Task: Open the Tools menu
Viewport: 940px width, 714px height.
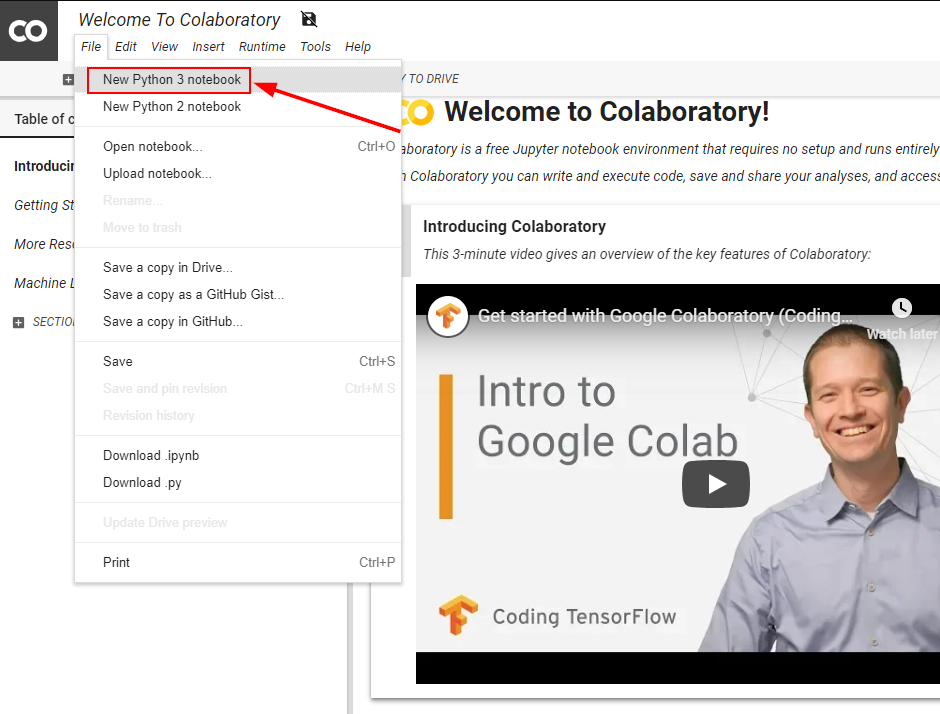Action: coord(315,47)
